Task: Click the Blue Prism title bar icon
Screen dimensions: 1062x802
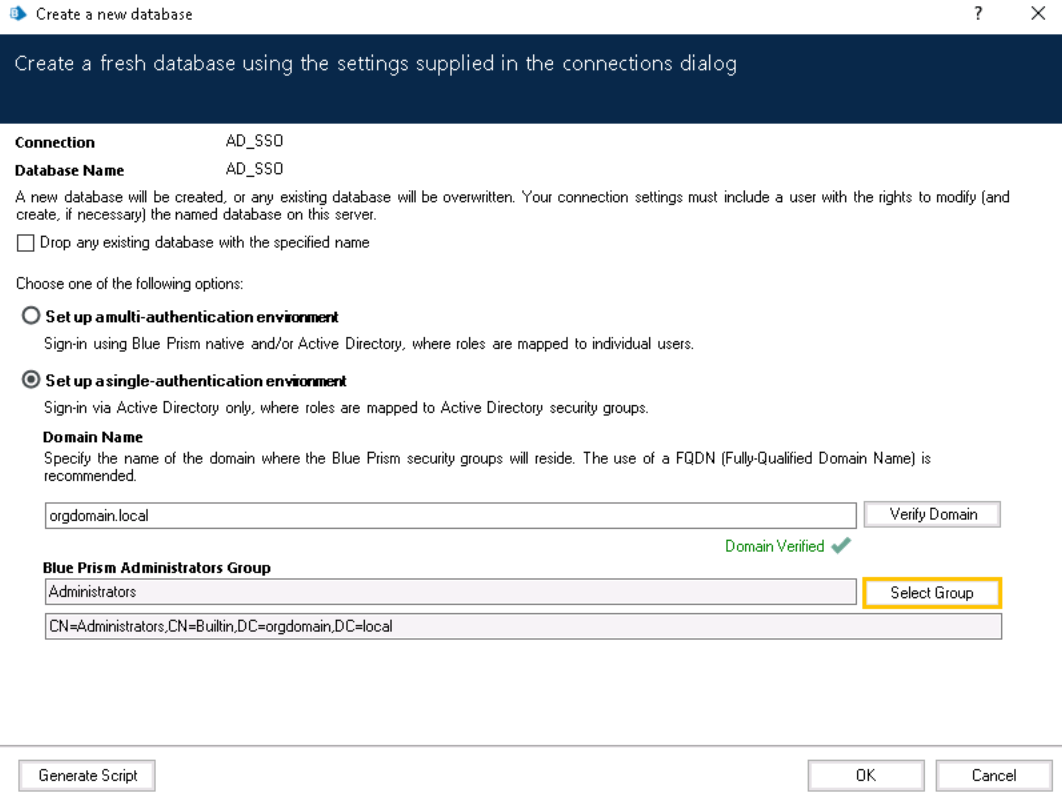Action: pyautogui.click(x=18, y=14)
